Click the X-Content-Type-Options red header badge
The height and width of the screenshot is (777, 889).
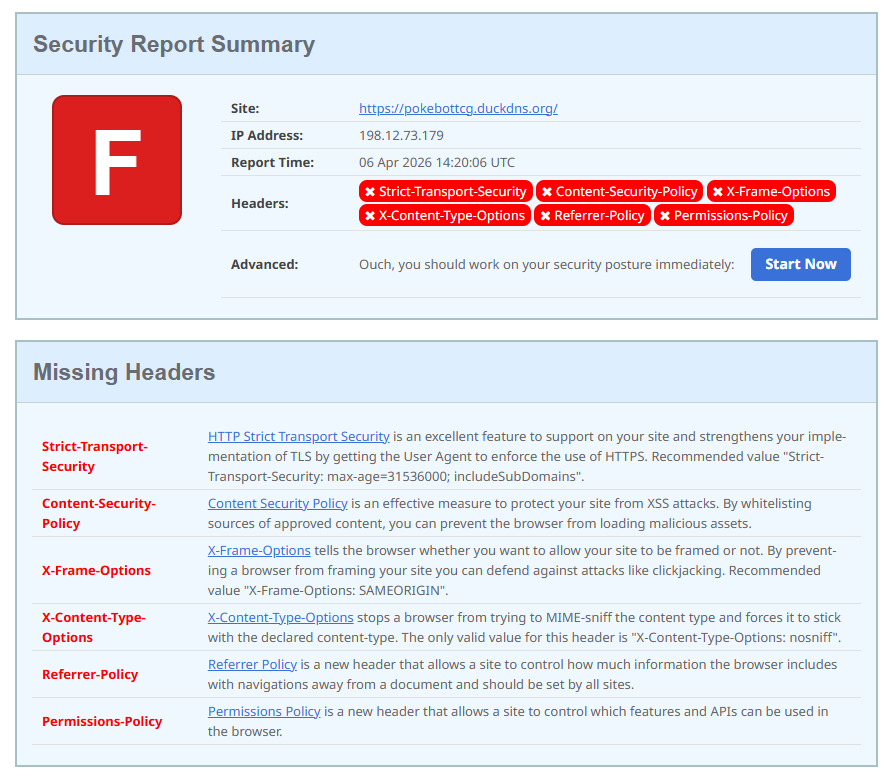click(445, 216)
